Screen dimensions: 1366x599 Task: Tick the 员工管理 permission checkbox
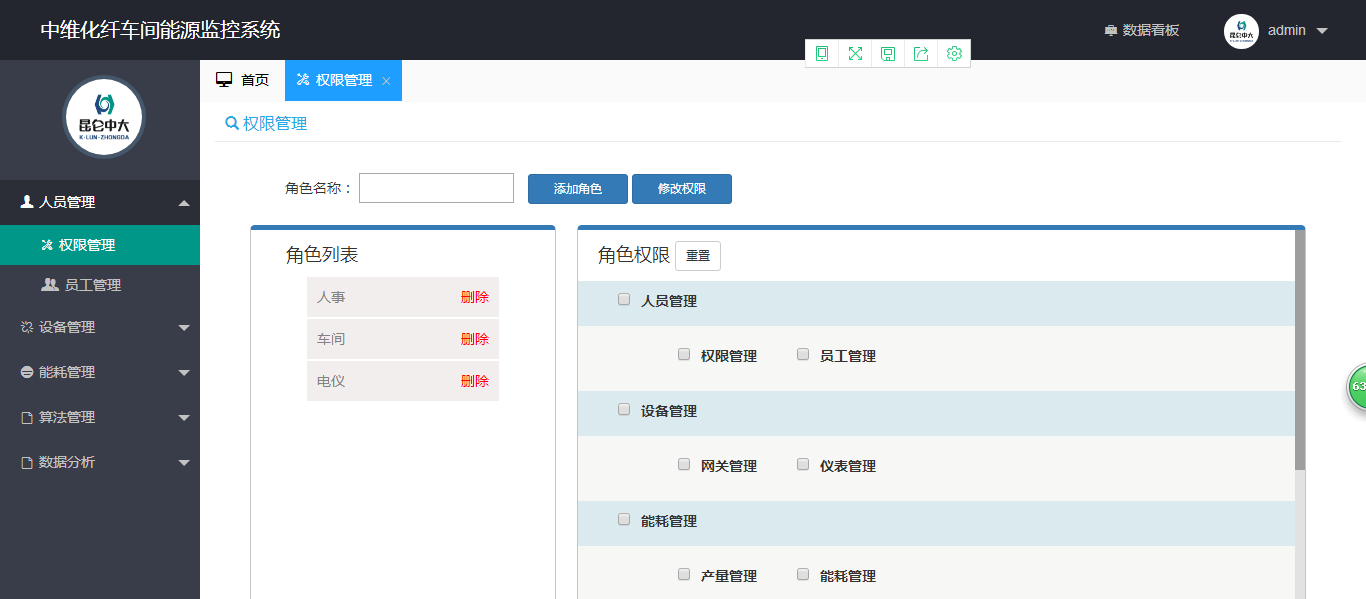tap(803, 354)
